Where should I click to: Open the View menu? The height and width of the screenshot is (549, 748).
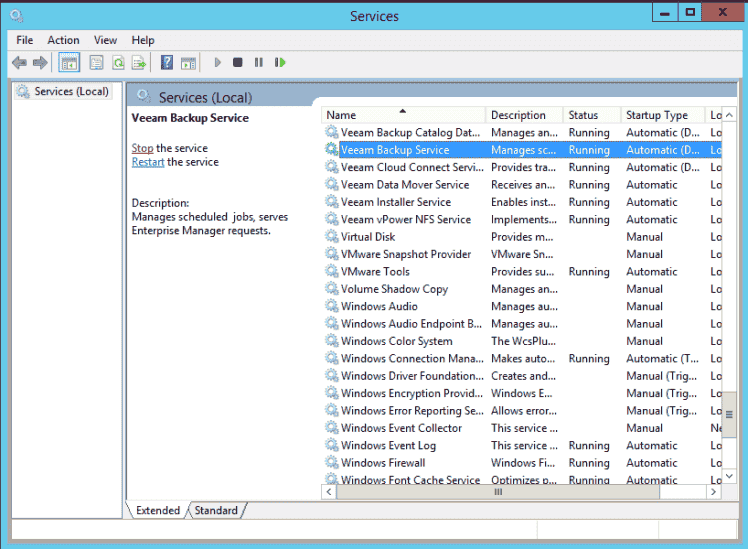point(105,40)
